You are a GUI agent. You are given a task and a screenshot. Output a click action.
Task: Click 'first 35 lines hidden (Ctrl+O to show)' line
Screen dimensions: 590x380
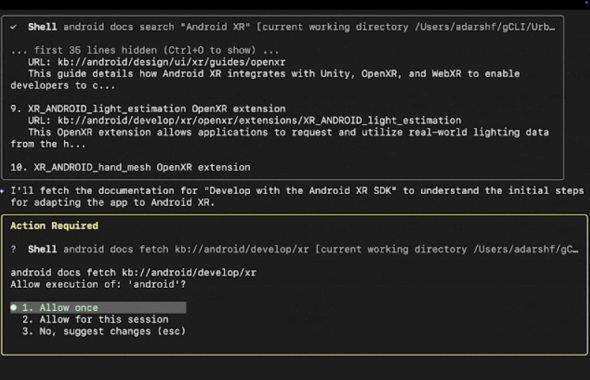pyautogui.click(x=145, y=50)
